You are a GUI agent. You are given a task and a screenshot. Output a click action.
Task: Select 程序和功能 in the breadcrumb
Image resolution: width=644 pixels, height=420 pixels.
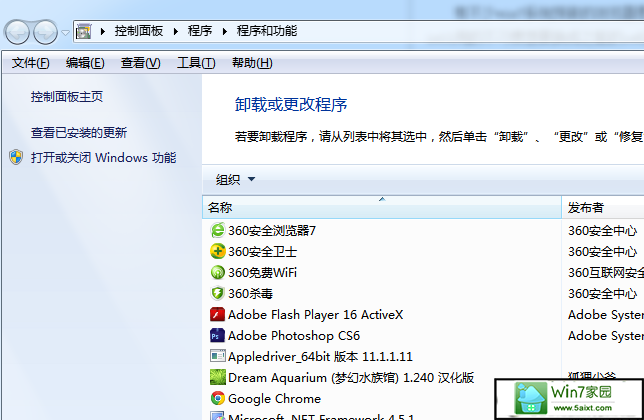[267, 31]
